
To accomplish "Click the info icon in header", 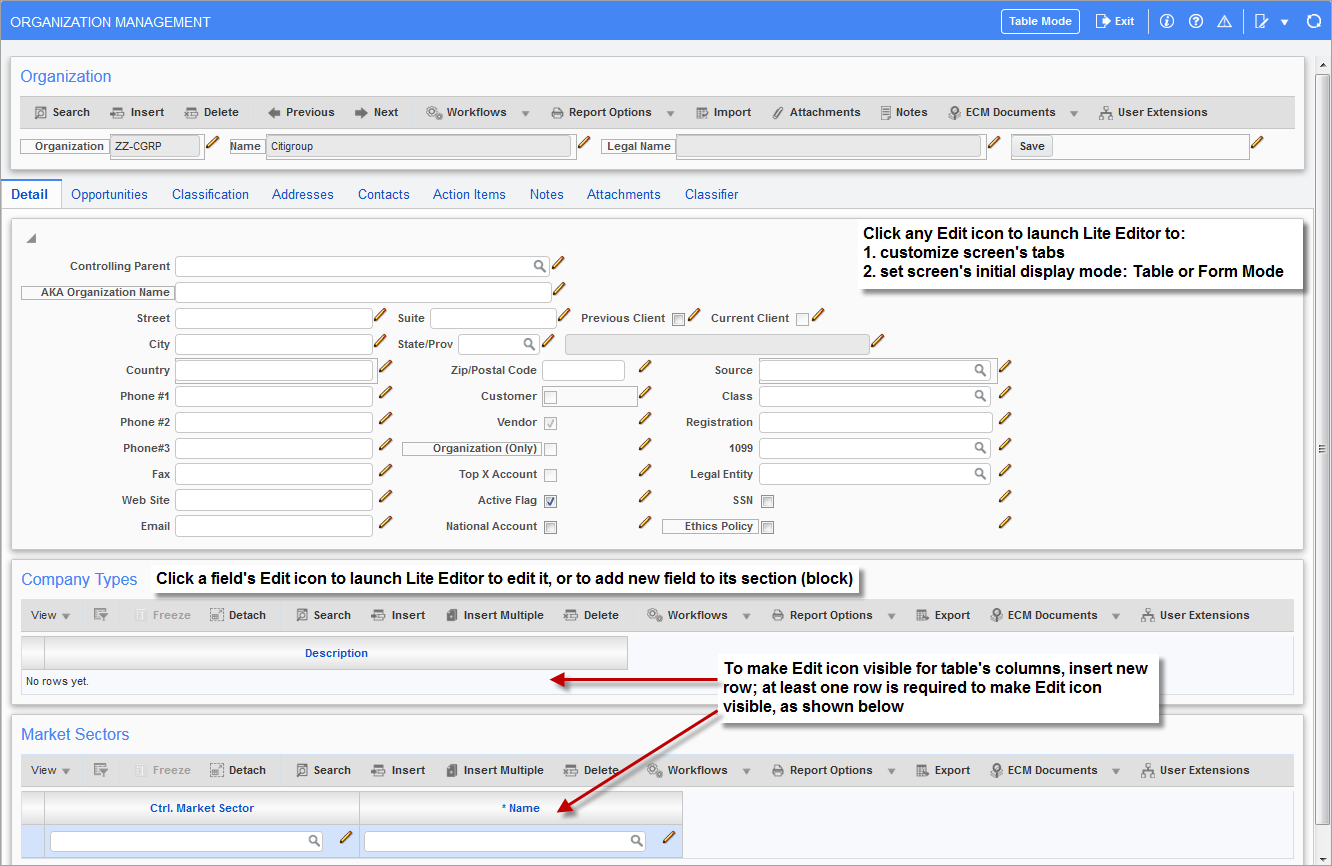I will 1166,21.
